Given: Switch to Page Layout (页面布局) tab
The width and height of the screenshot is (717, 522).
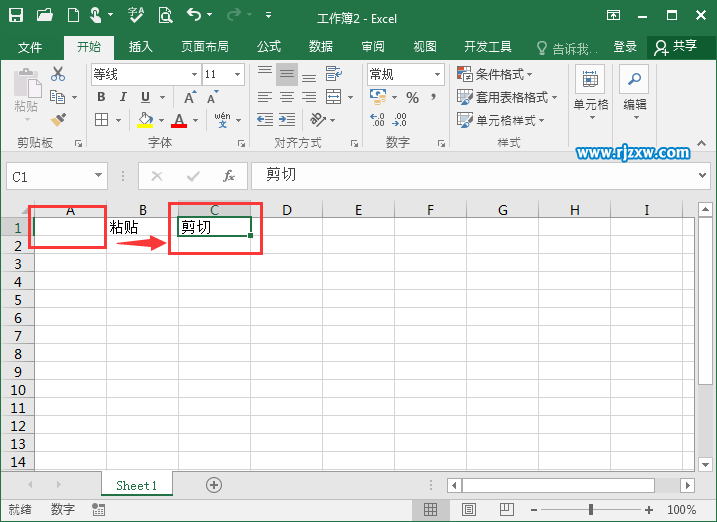Looking at the screenshot, I should point(205,47).
